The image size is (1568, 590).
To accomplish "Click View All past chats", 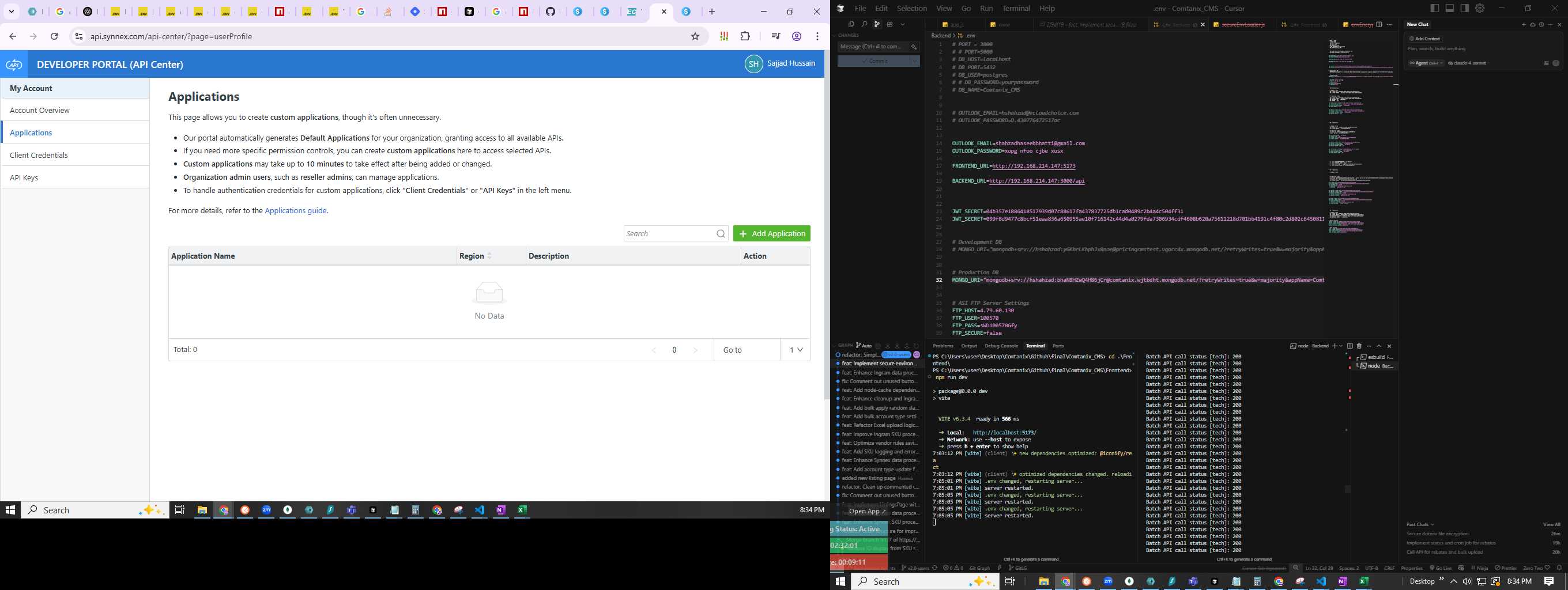I will (x=1551, y=524).
